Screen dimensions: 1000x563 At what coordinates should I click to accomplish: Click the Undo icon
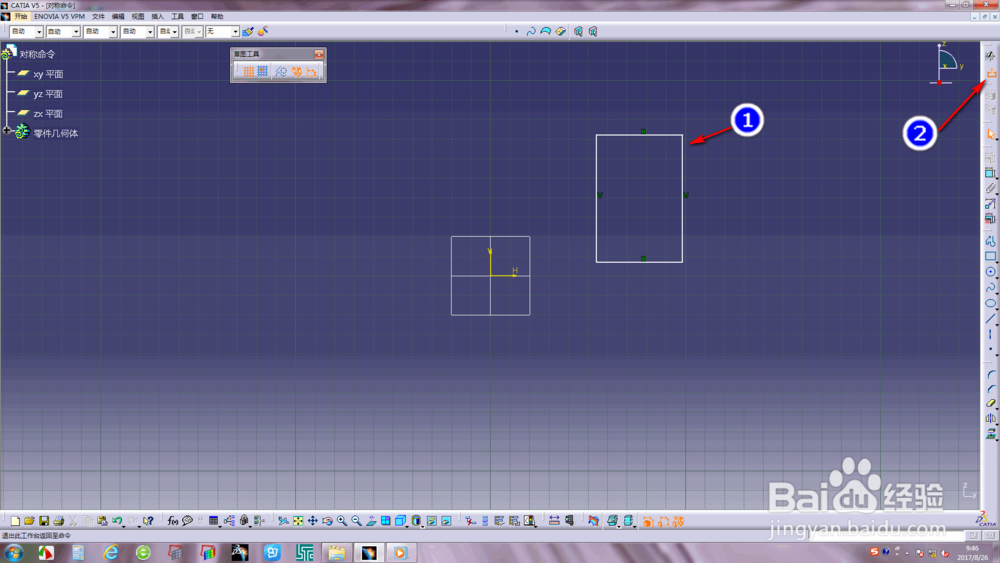117,521
